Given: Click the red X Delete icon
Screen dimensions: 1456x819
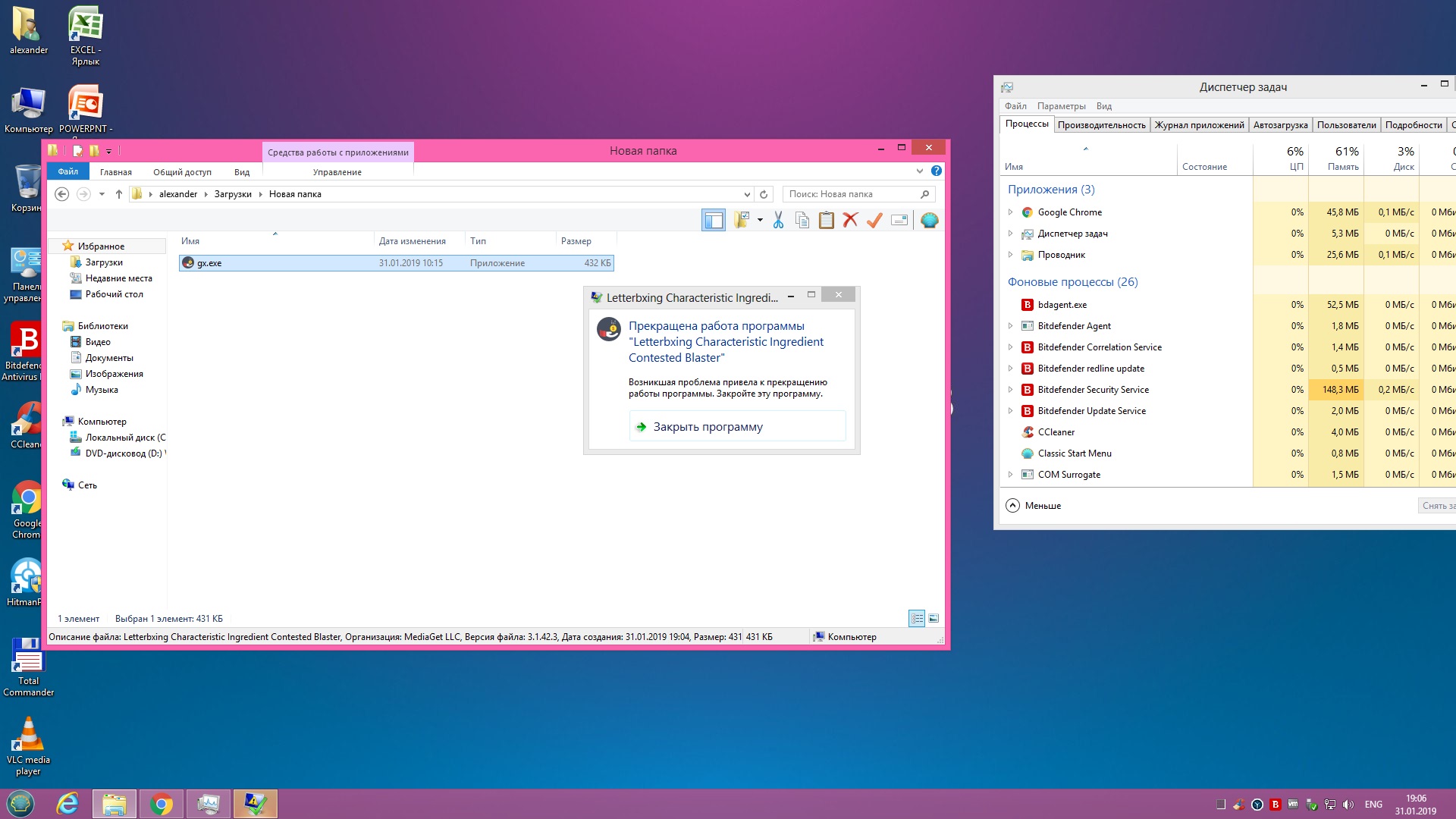Looking at the screenshot, I should point(850,221).
